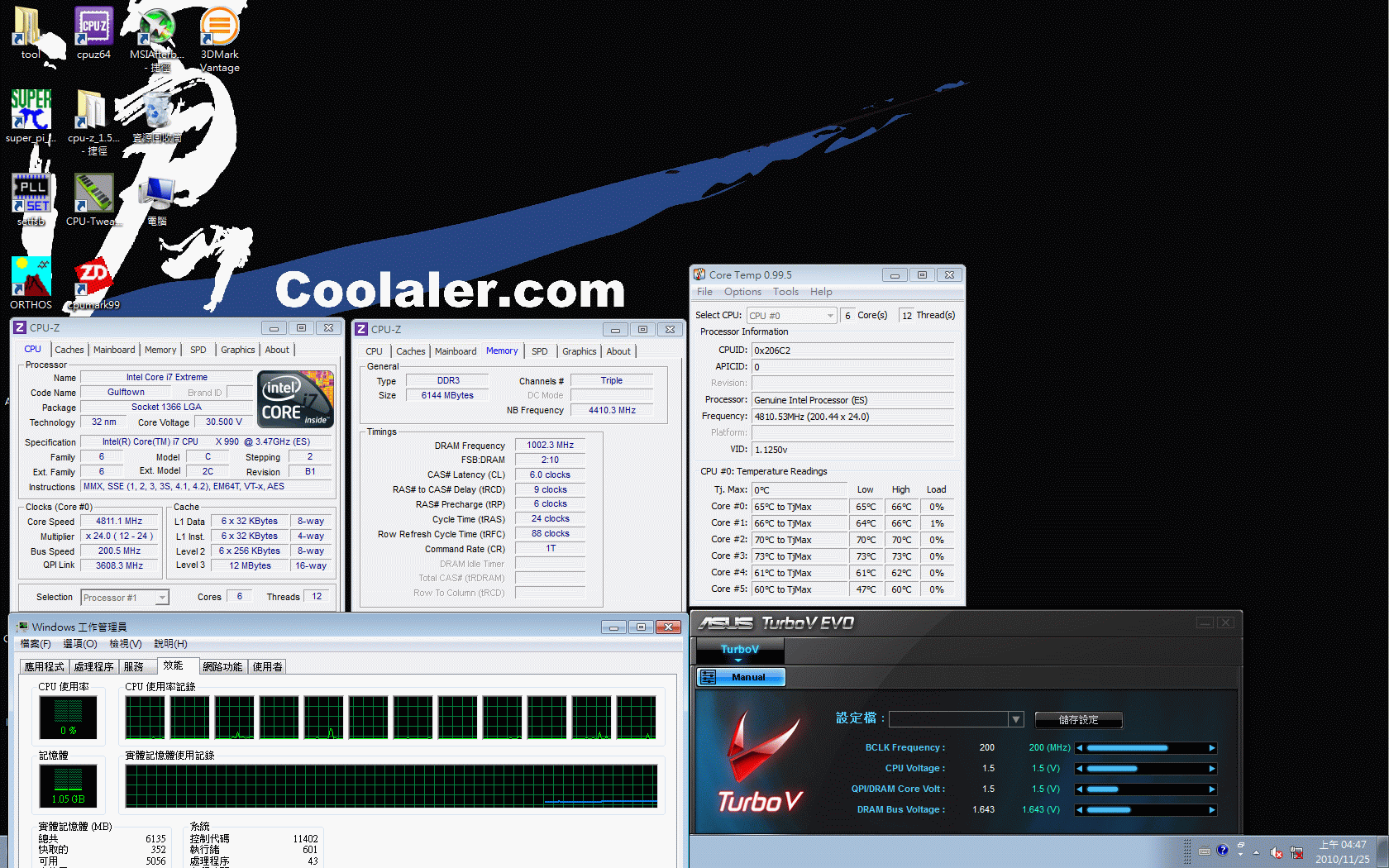Screen dimensions: 1389x868
Task: Open 檔案(F) menu in Task Manager
Action: (36, 644)
